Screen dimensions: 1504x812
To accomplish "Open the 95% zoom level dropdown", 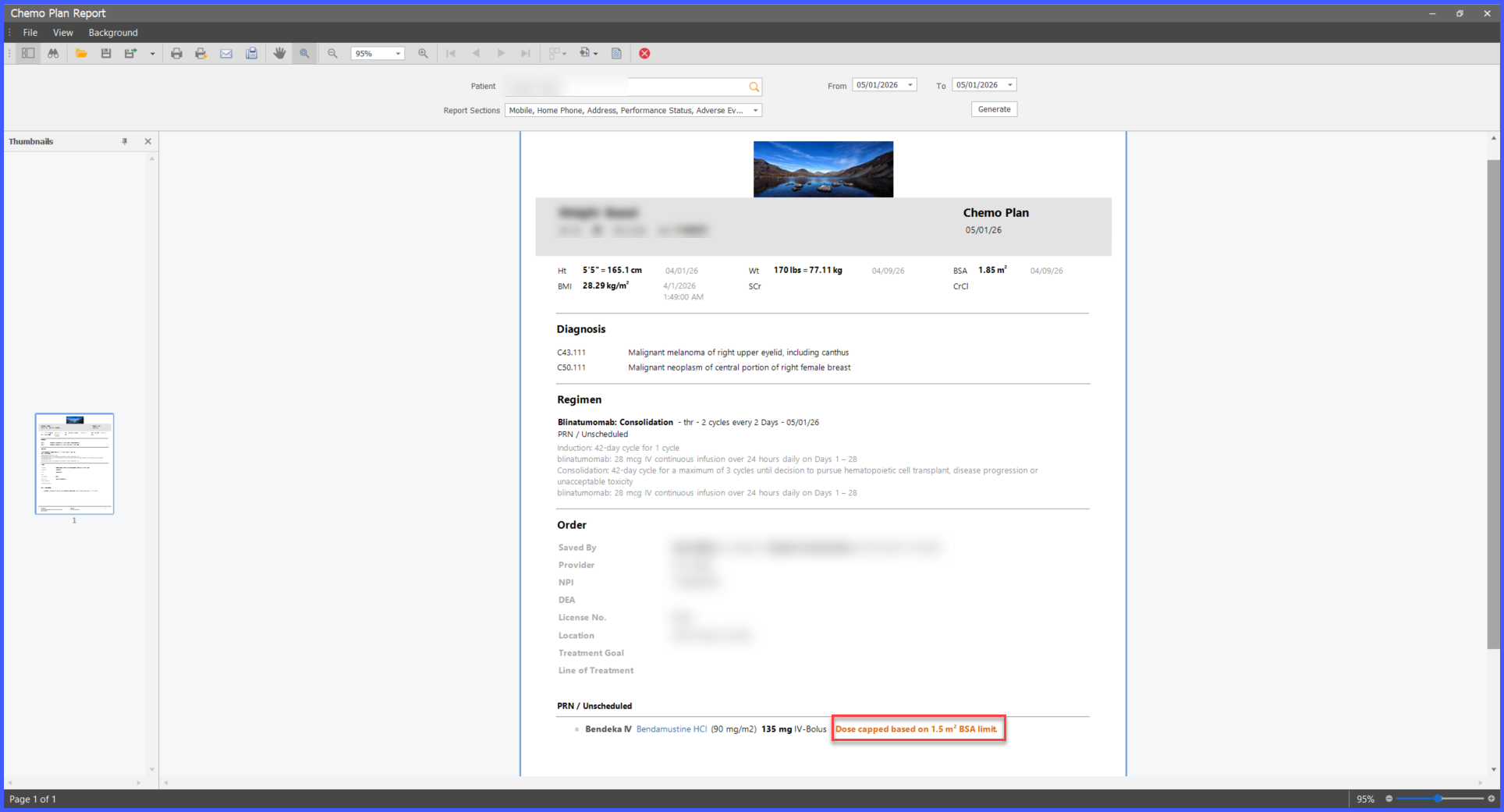I will point(398,54).
